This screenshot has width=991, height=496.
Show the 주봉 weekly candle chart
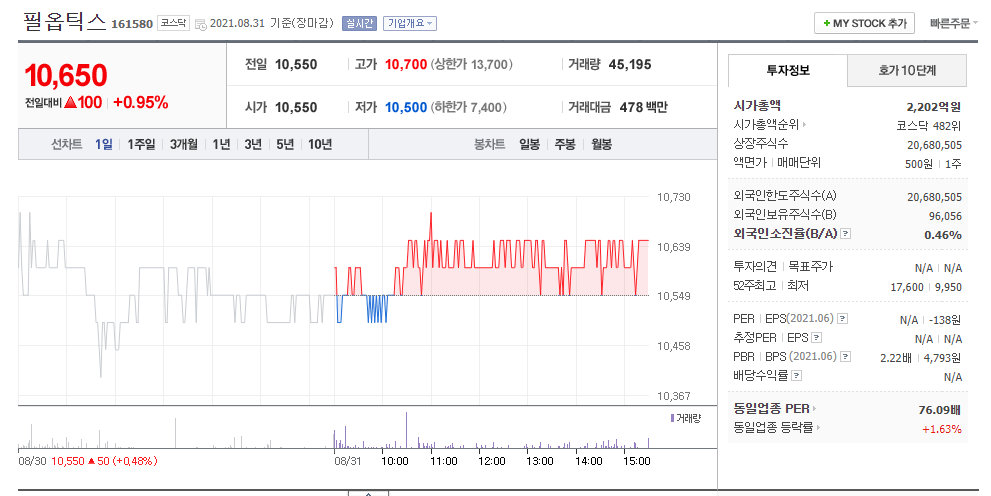(565, 145)
